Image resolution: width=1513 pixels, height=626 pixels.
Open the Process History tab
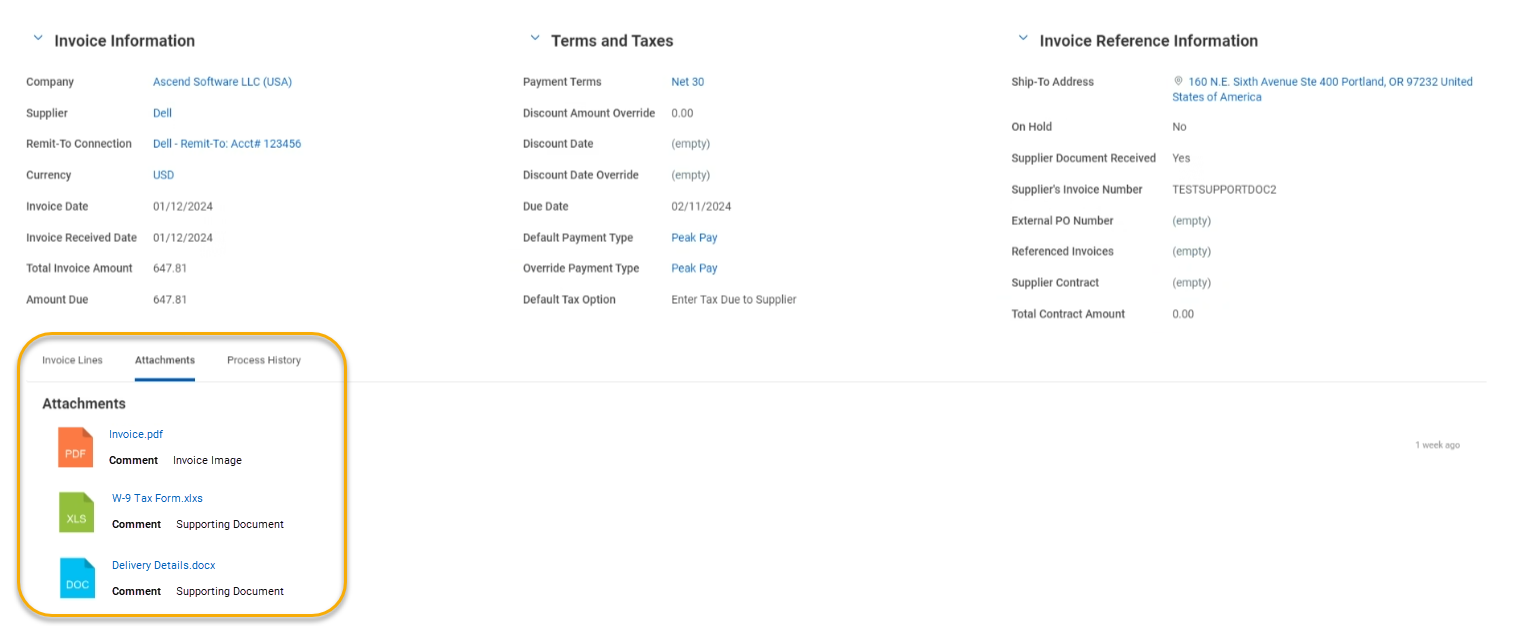pyautogui.click(x=264, y=360)
